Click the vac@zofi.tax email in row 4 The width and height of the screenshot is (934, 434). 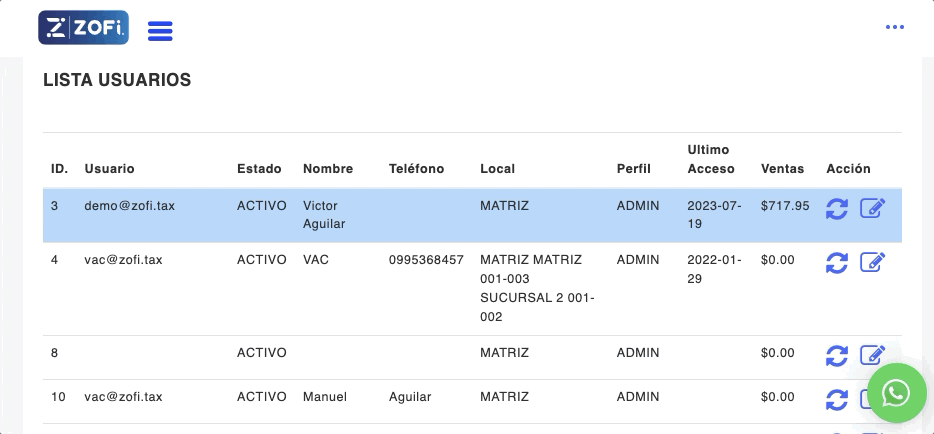tap(123, 259)
